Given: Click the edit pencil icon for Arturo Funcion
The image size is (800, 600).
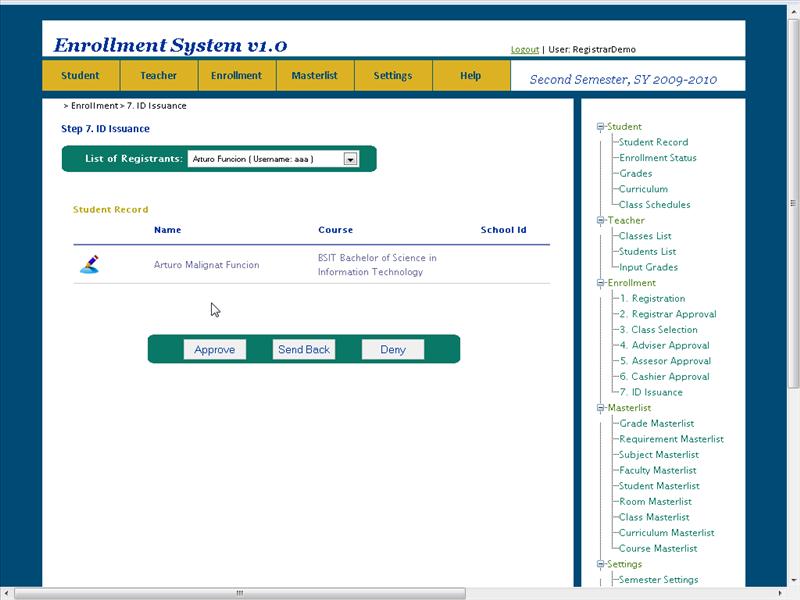Looking at the screenshot, I should (89, 264).
